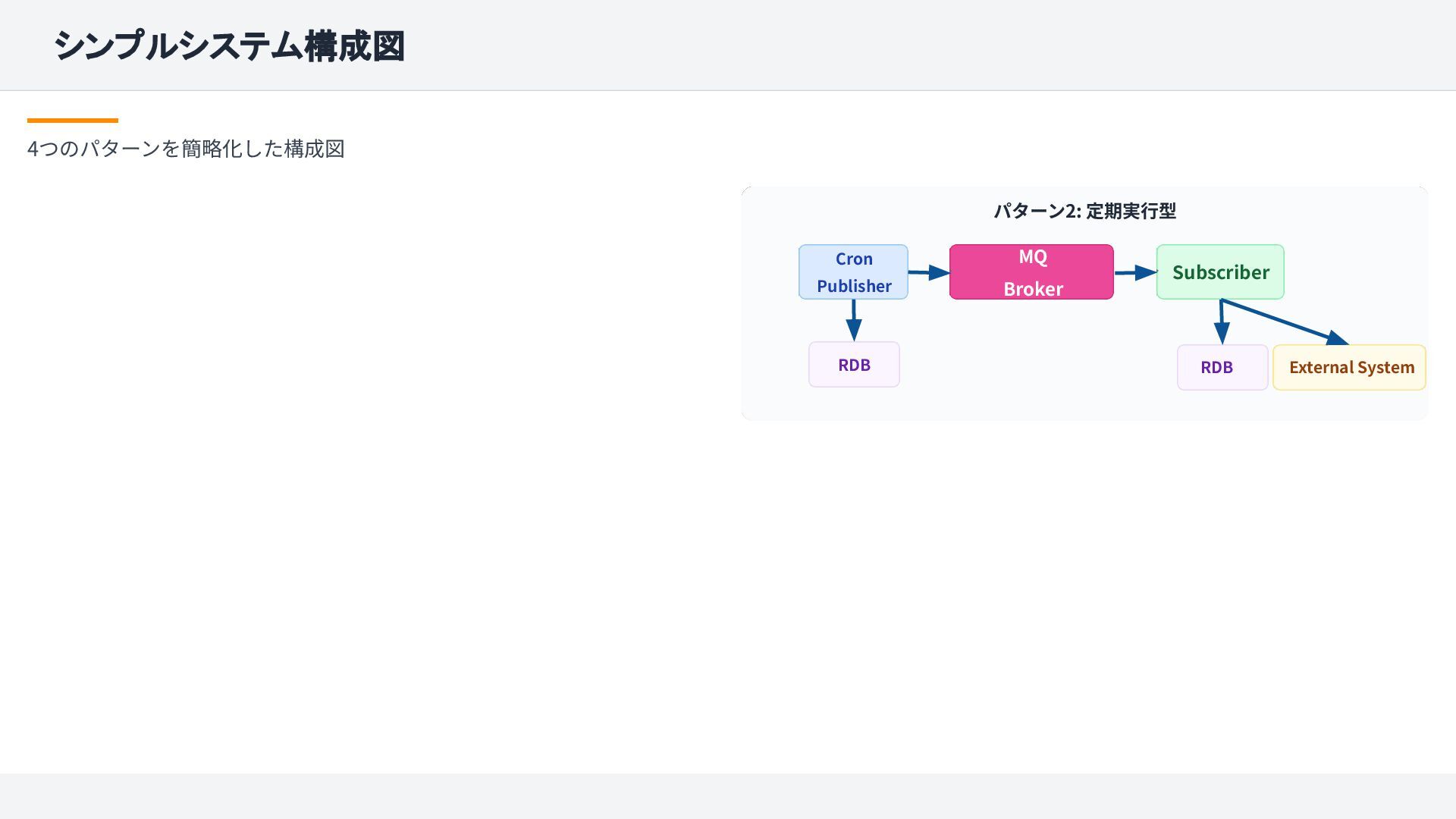Click arrow from Cron Publisher to MQ Broker
The image size is (1456, 819).
click(x=928, y=272)
